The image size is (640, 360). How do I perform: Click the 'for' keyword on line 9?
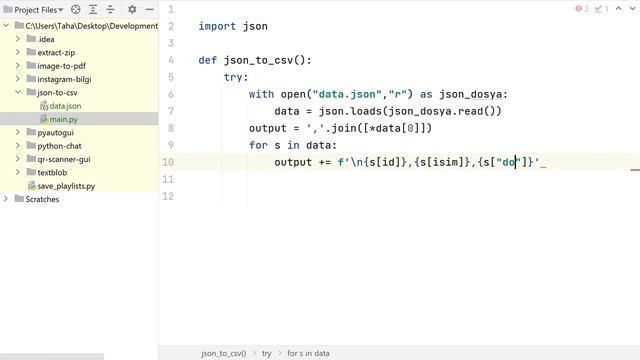click(258, 145)
